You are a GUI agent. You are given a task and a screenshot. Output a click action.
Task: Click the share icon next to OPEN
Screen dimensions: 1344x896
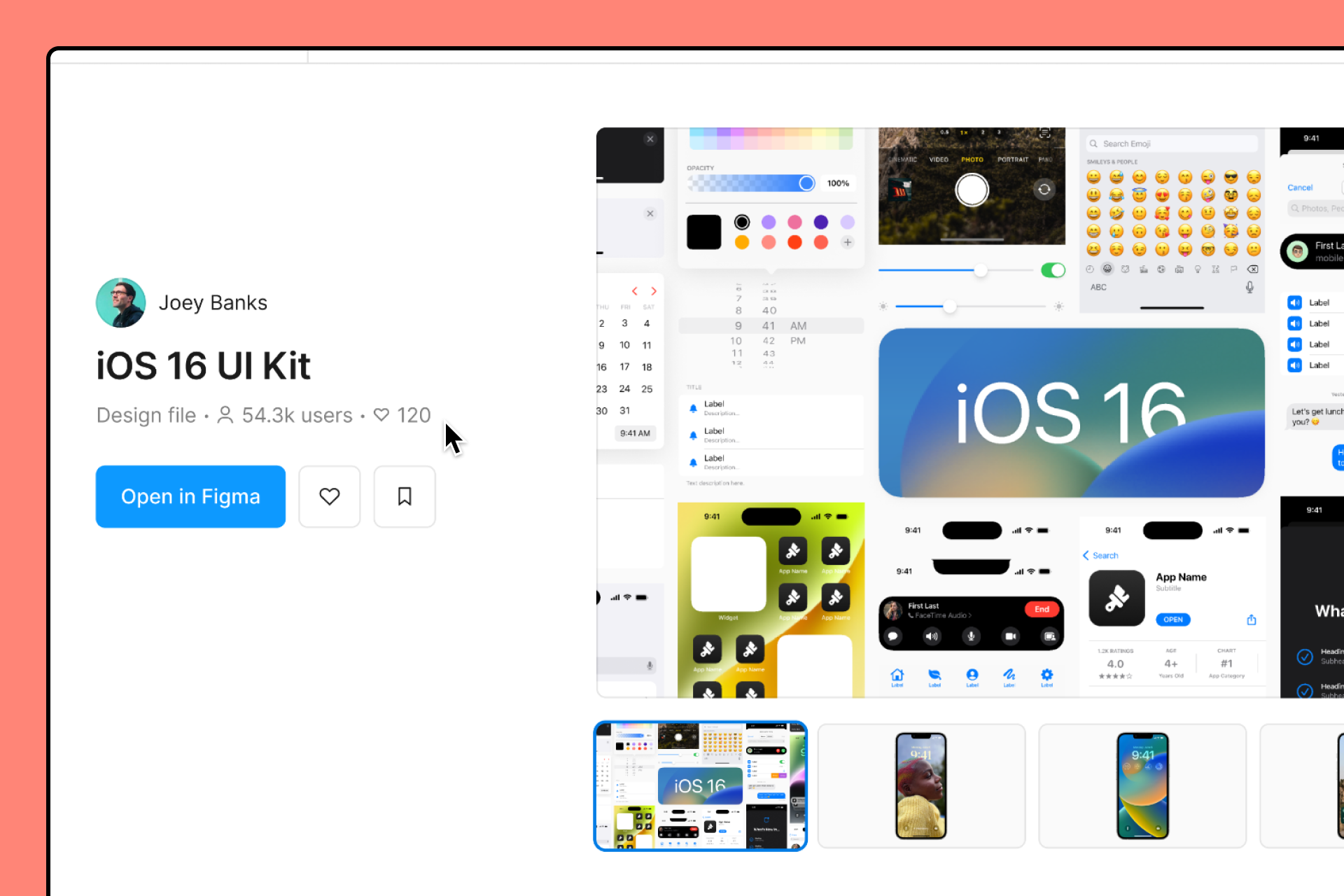(x=1252, y=619)
